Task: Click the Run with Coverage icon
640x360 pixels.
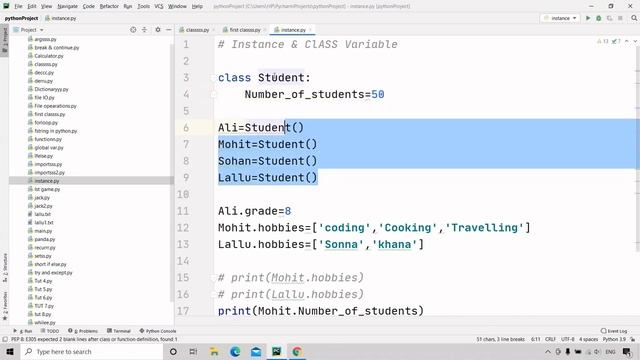Action: (609, 18)
